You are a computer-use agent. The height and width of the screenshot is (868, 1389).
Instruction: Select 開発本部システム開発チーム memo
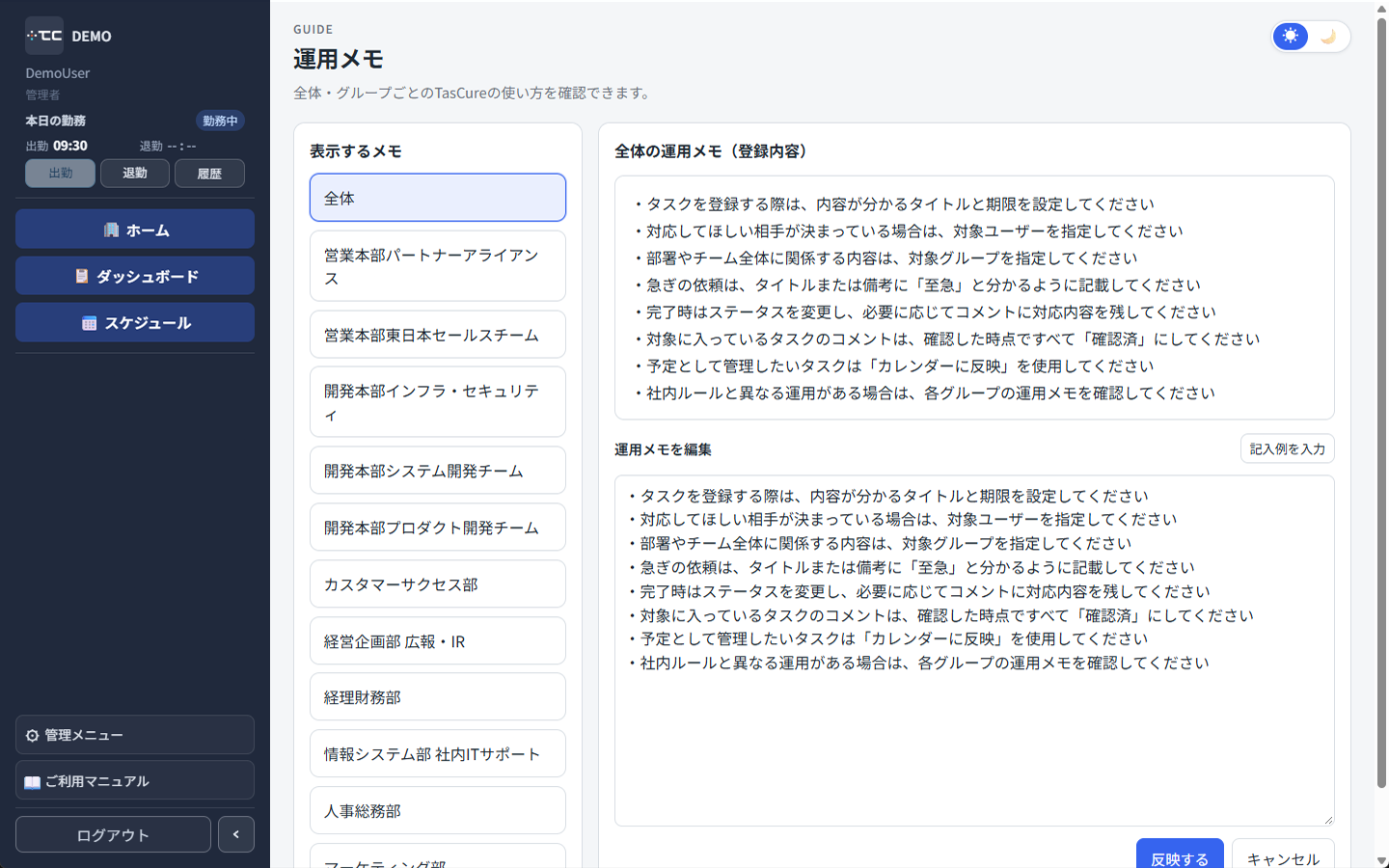coord(438,471)
